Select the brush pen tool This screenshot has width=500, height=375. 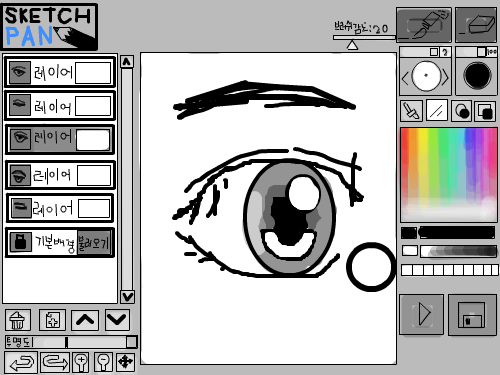[424, 25]
